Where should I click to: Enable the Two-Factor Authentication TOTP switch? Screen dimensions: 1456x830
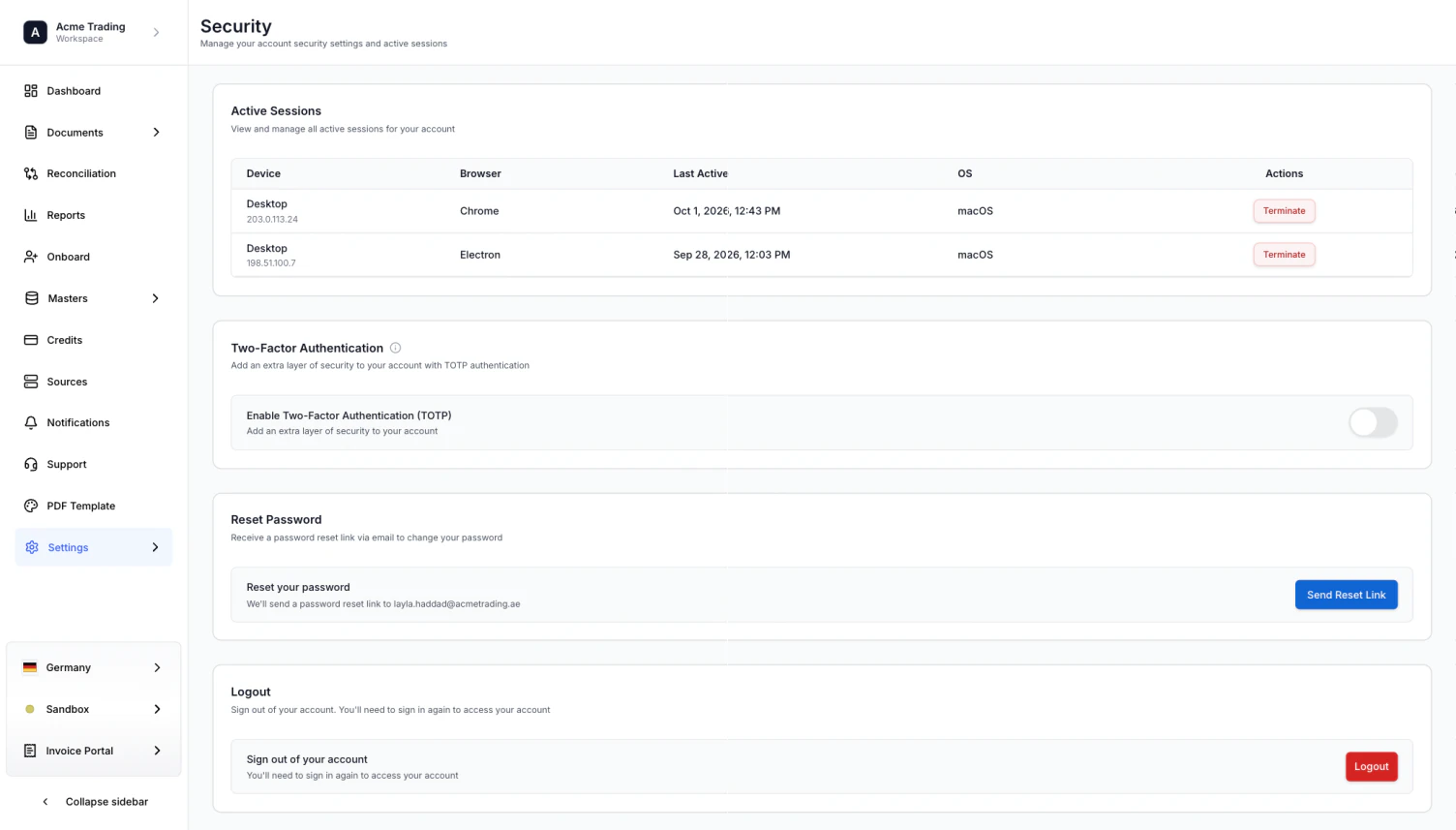[x=1373, y=422]
